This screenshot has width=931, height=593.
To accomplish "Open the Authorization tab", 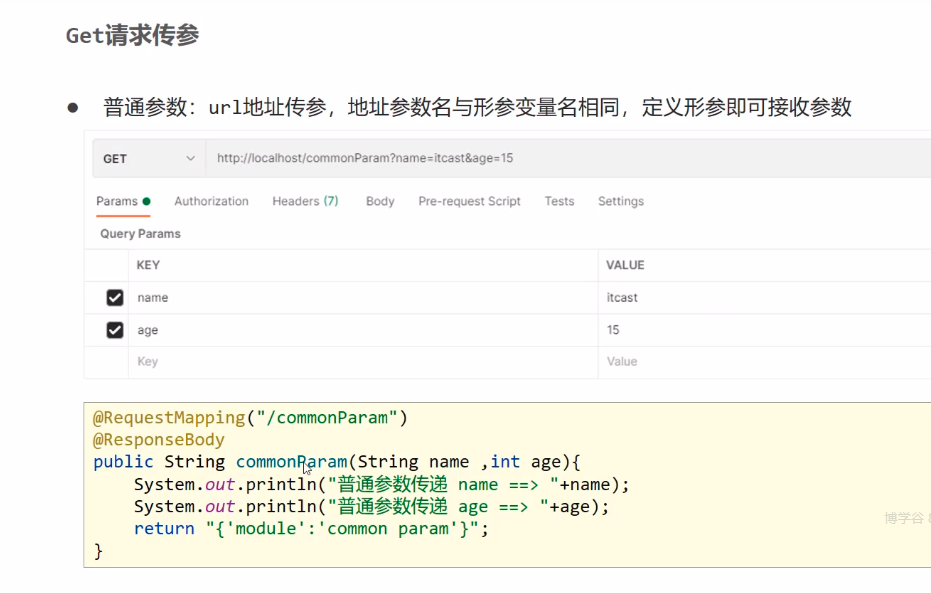I will tap(211, 201).
